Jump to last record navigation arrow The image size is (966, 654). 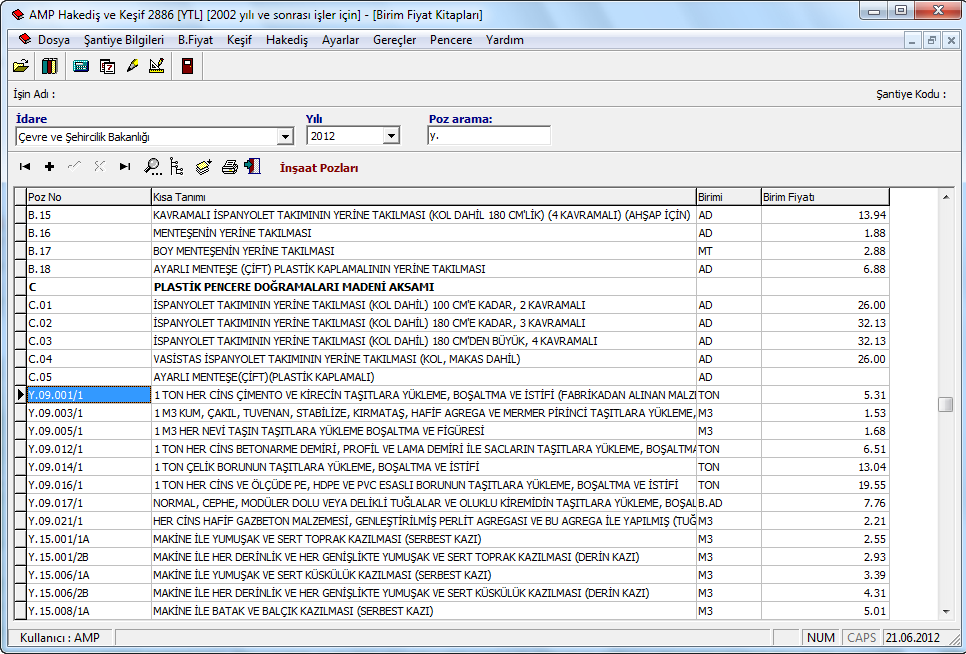tap(125, 167)
